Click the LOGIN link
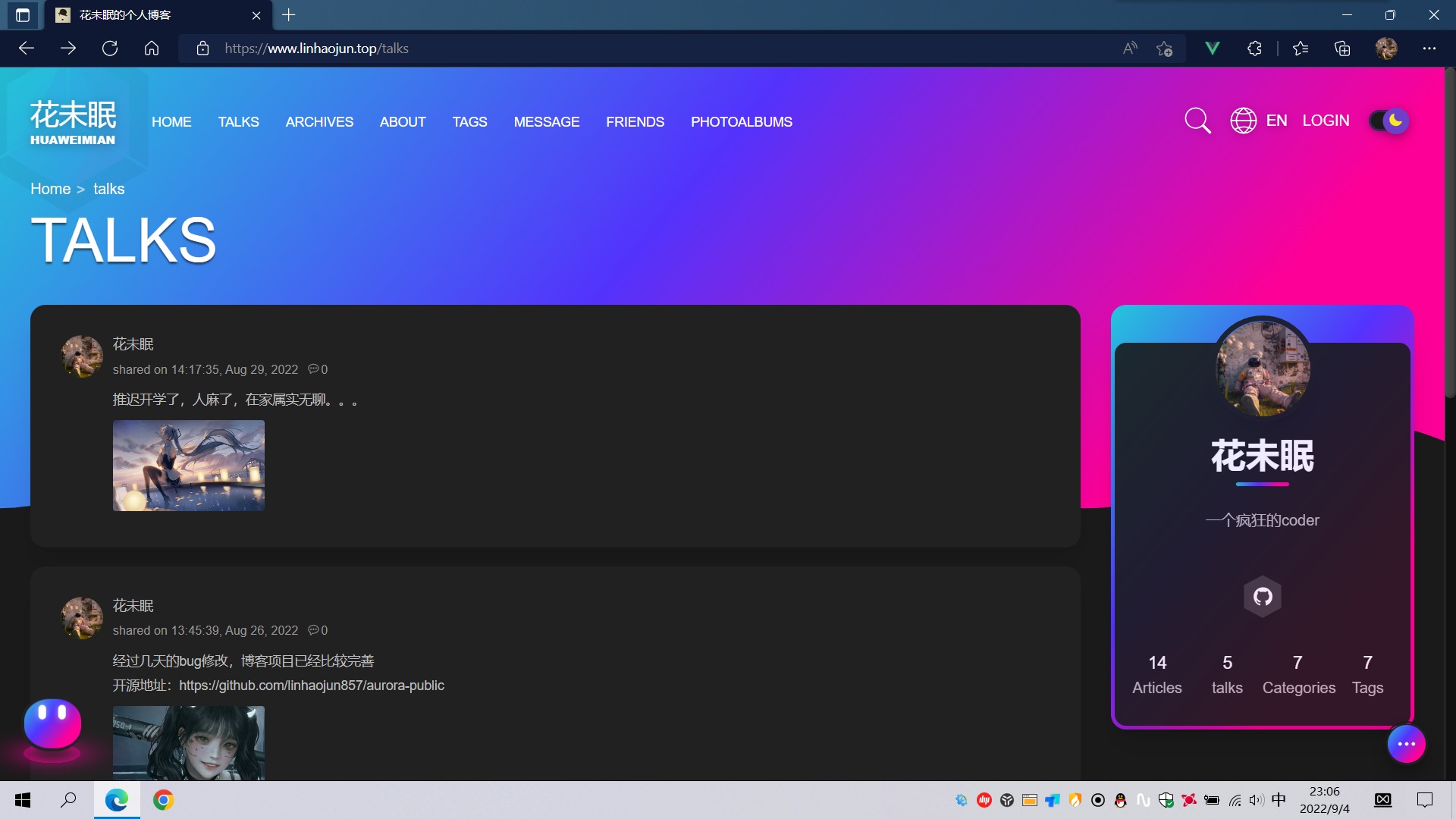 click(x=1326, y=121)
